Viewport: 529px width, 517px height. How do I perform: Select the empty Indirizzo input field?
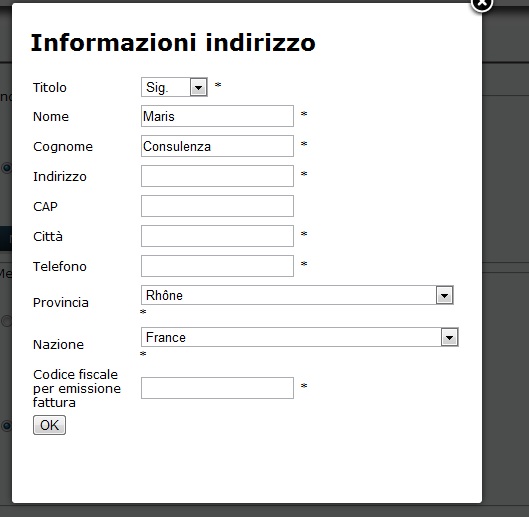pos(217,176)
